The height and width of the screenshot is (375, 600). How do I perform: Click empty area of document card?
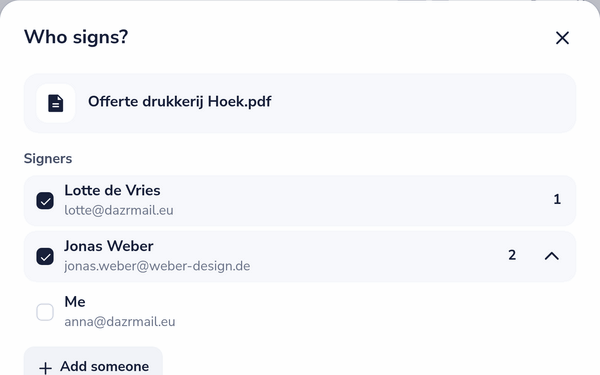pyautogui.click(x=421, y=103)
